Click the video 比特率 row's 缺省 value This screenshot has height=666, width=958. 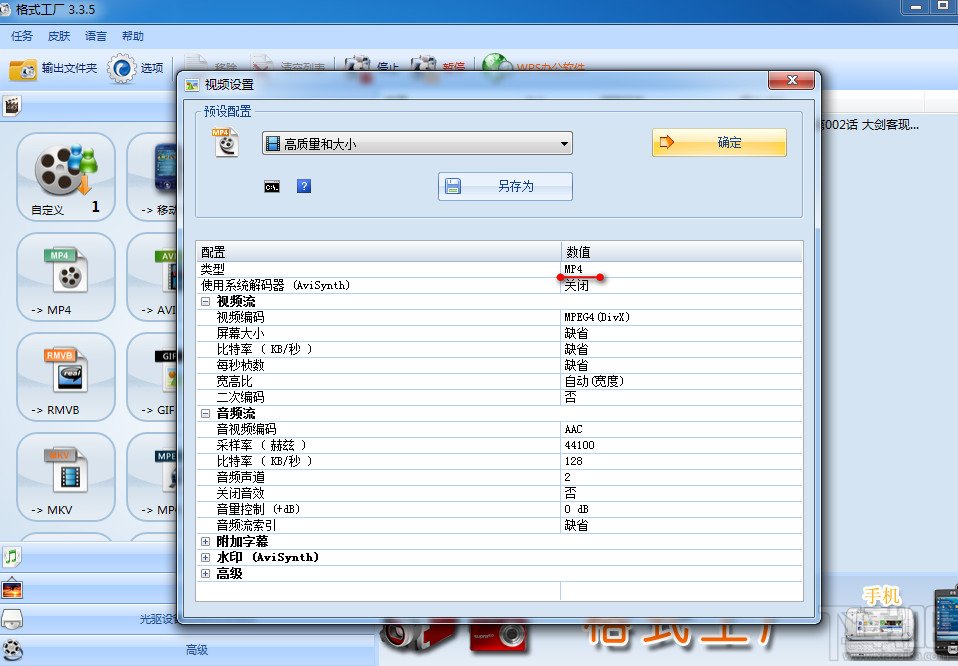coord(681,349)
